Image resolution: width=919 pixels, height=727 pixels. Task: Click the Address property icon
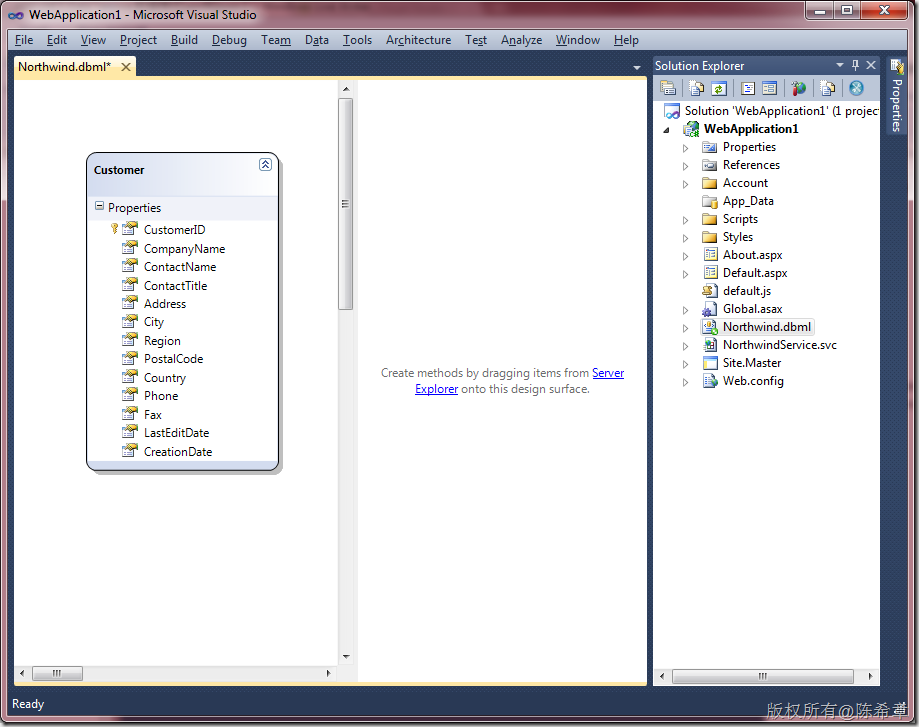130,303
